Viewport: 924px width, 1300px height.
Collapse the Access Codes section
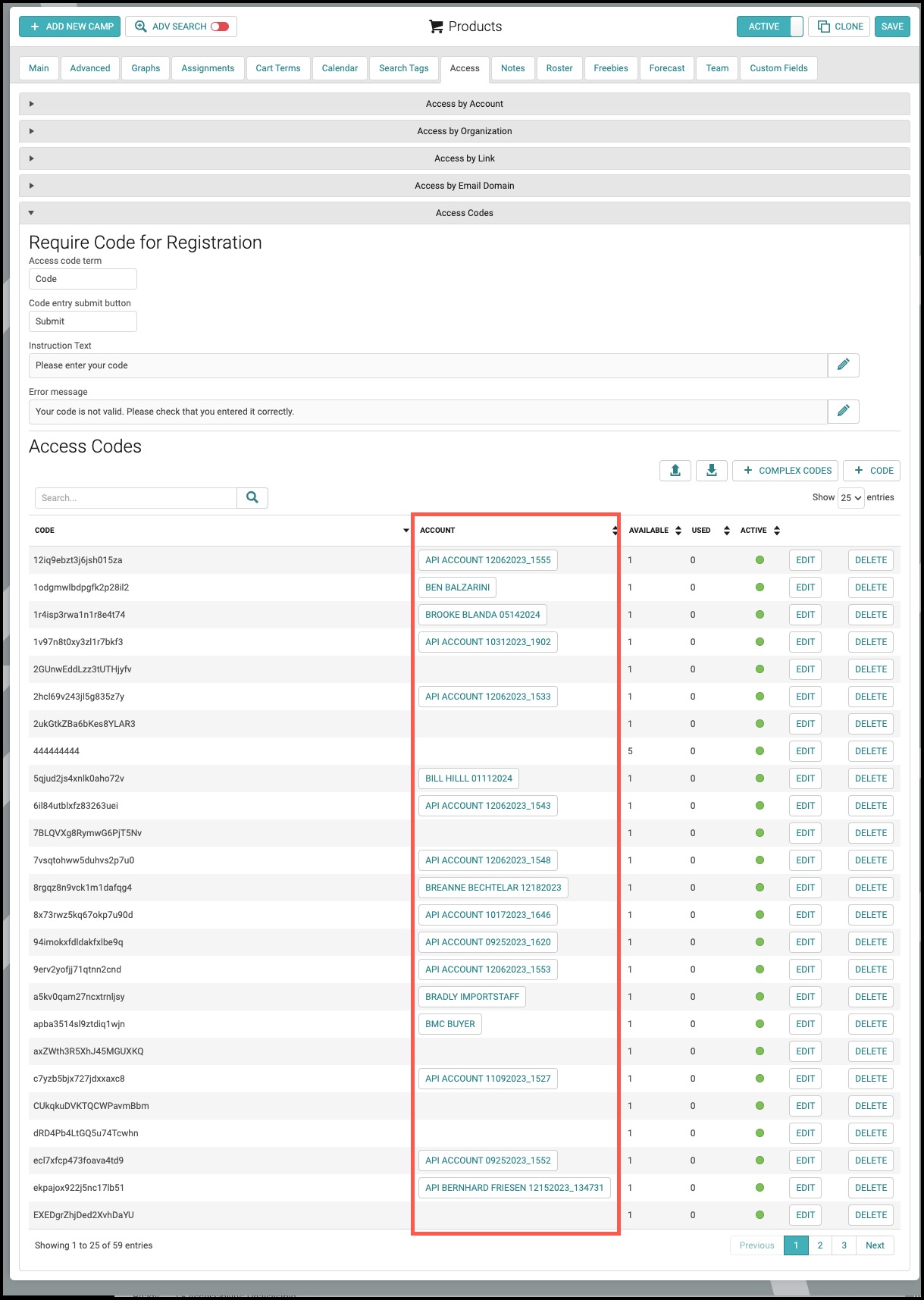pos(464,213)
